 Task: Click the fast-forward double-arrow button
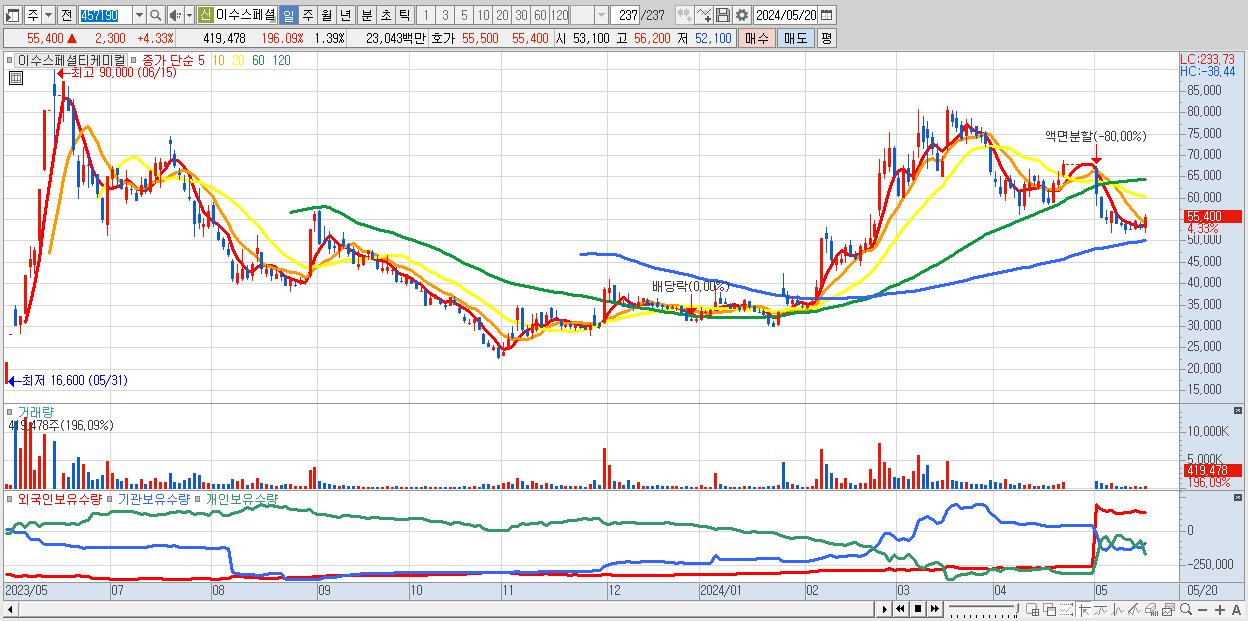point(934,609)
